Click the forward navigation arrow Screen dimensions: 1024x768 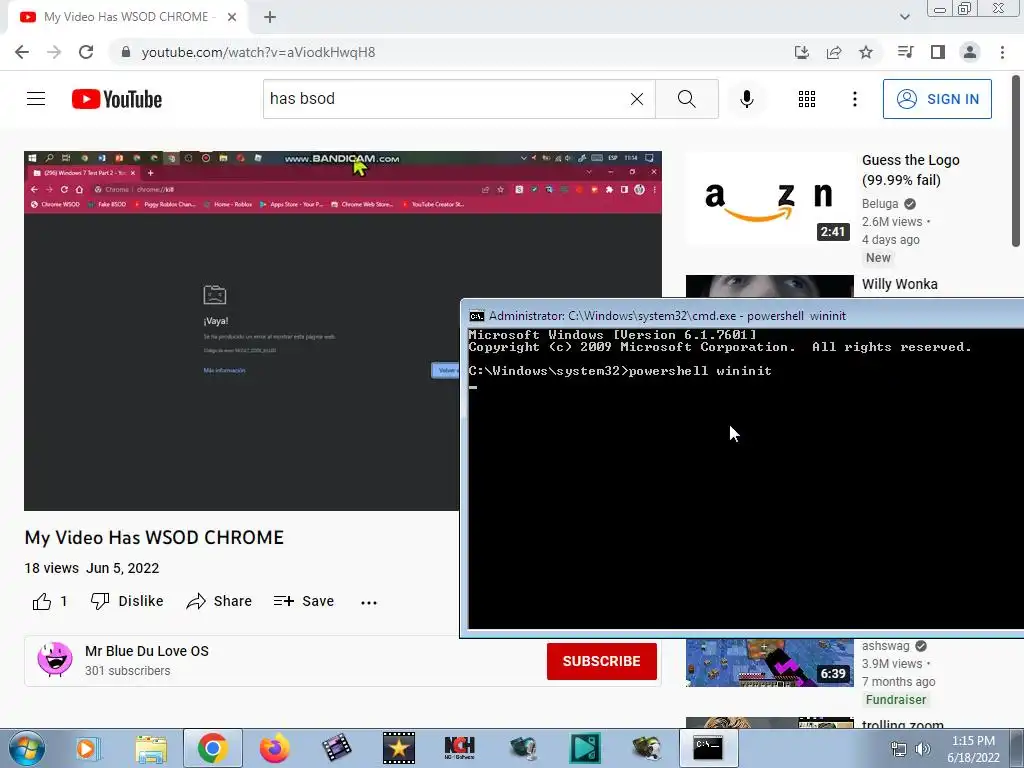(54, 52)
